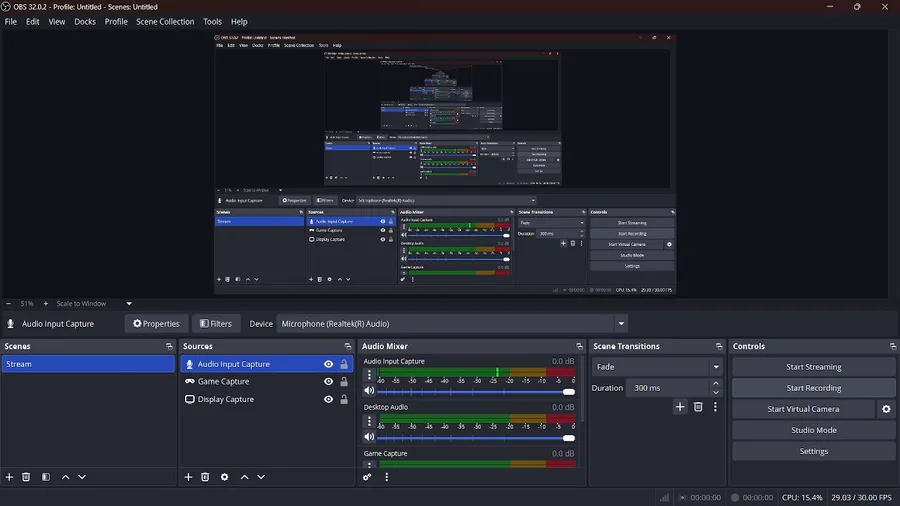This screenshot has width=900, height=506.
Task: Click Start Virtual Camera button
Action: (804, 409)
